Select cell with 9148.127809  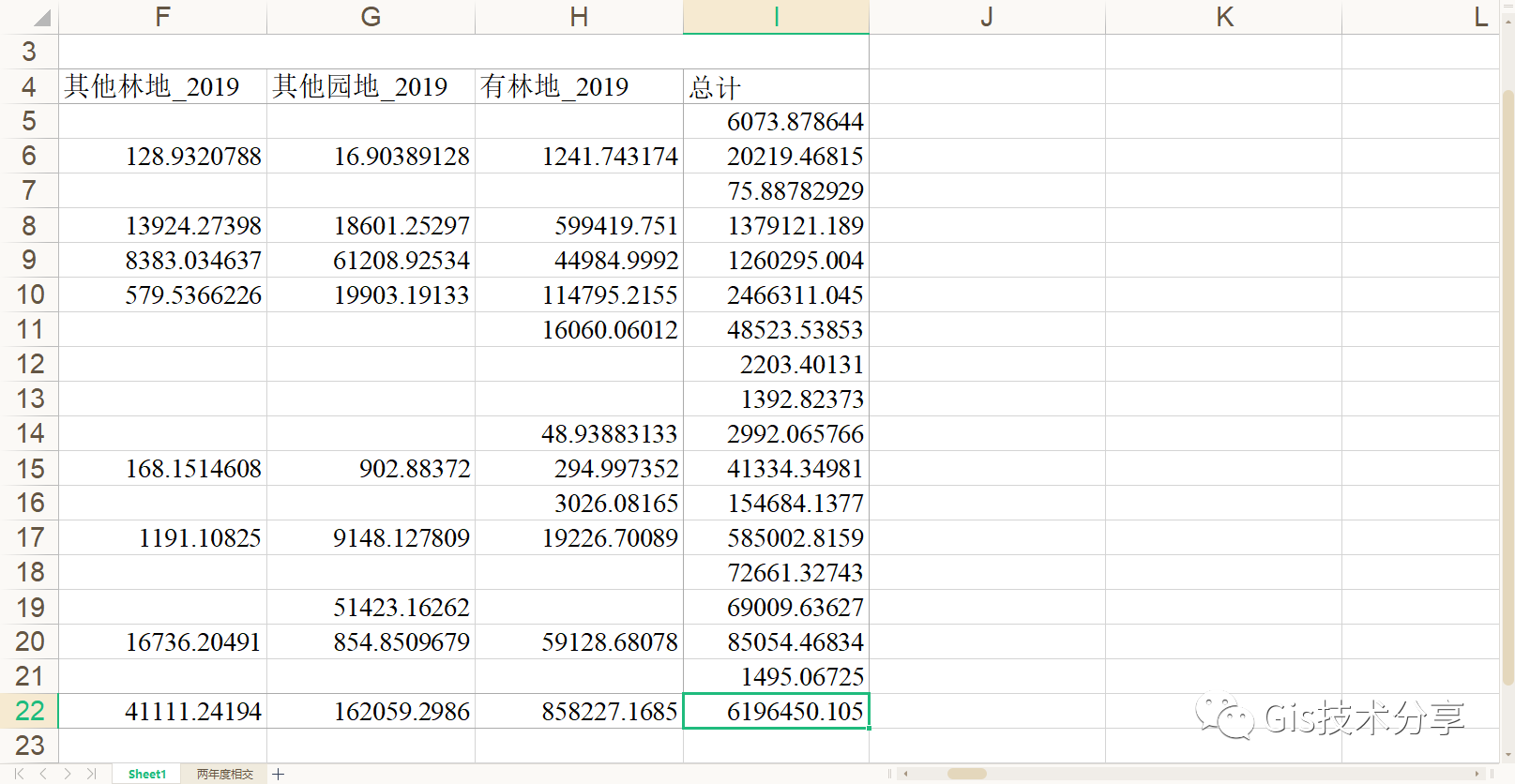pos(371,537)
